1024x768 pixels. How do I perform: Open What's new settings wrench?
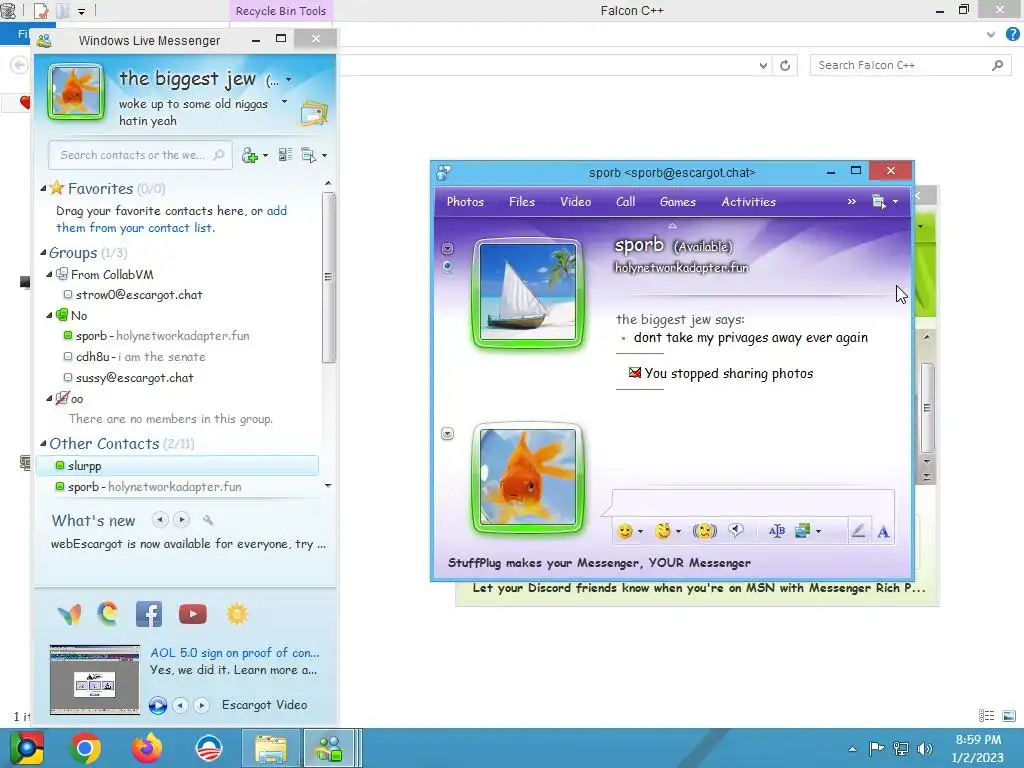pyautogui.click(x=208, y=520)
